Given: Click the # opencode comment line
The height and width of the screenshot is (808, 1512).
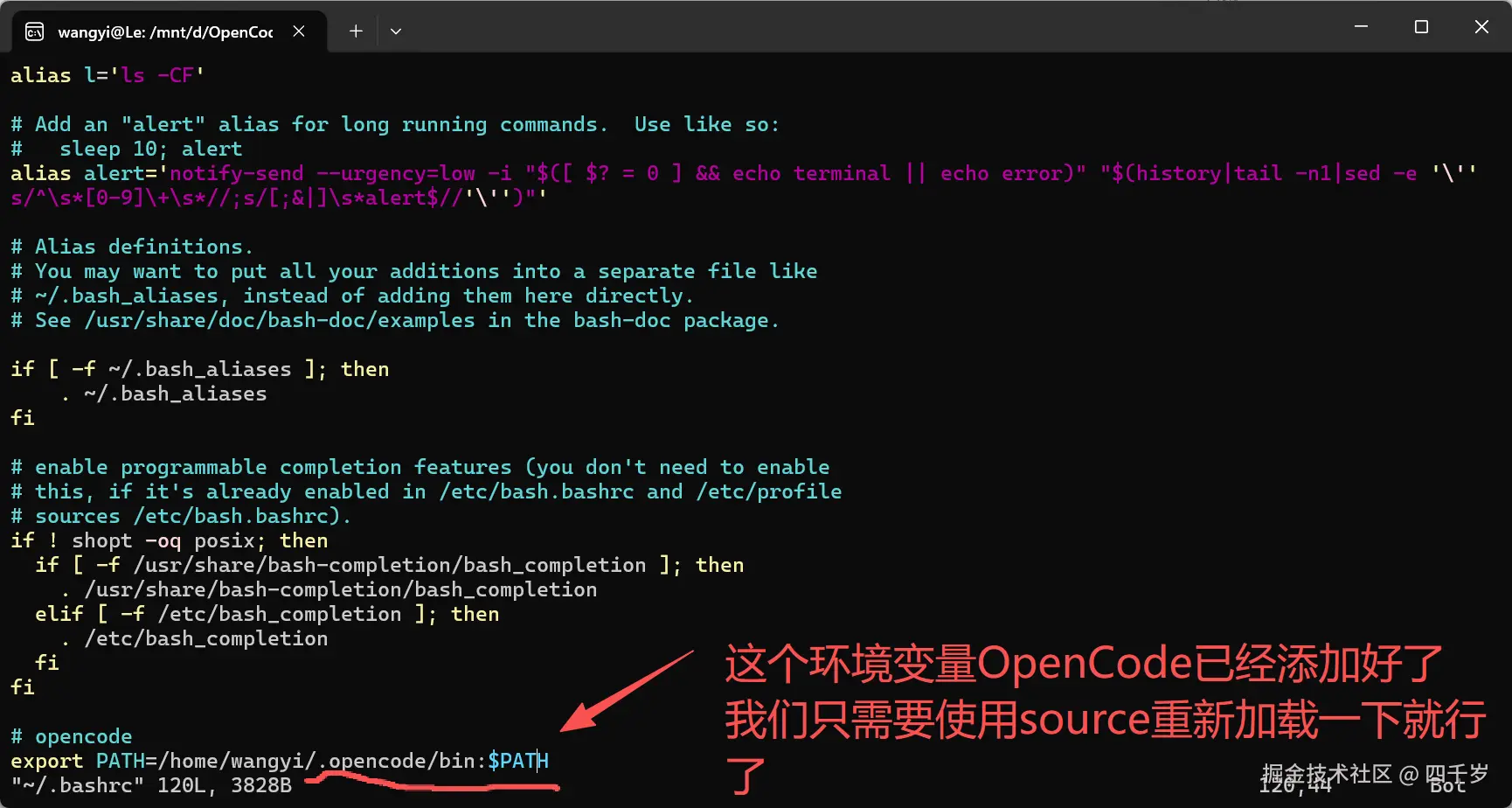Looking at the screenshot, I should [x=72, y=735].
